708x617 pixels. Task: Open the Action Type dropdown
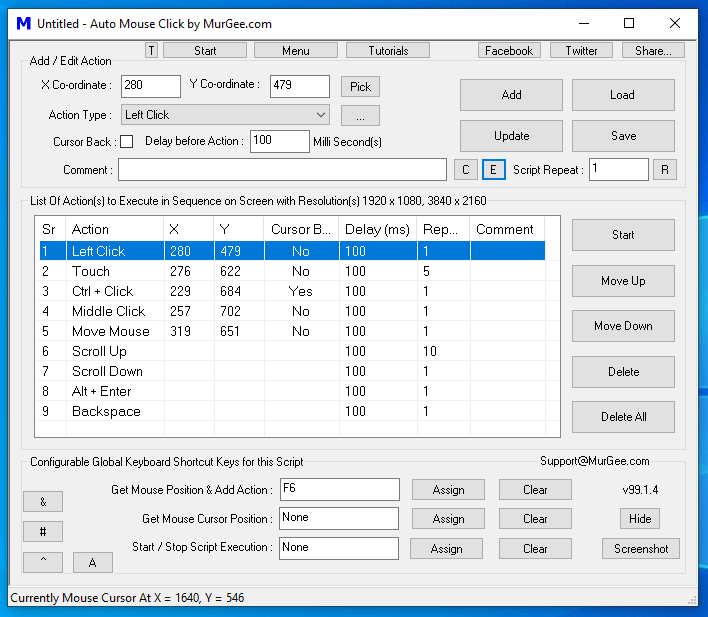[x=225, y=115]
